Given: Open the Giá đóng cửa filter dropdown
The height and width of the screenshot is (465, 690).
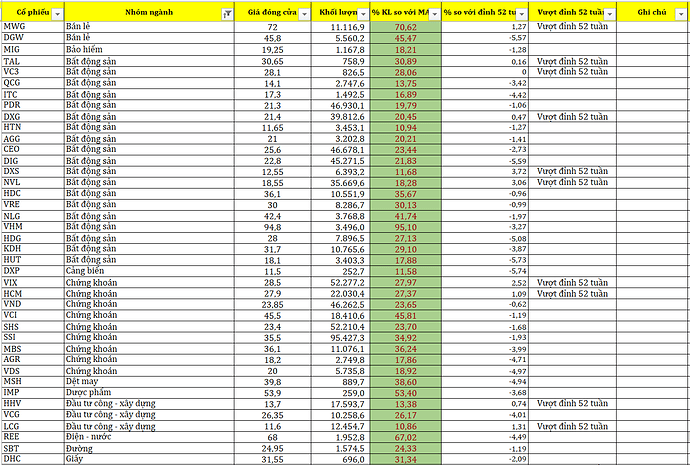Looking at the screenshot, I should [x=305, y=14].
